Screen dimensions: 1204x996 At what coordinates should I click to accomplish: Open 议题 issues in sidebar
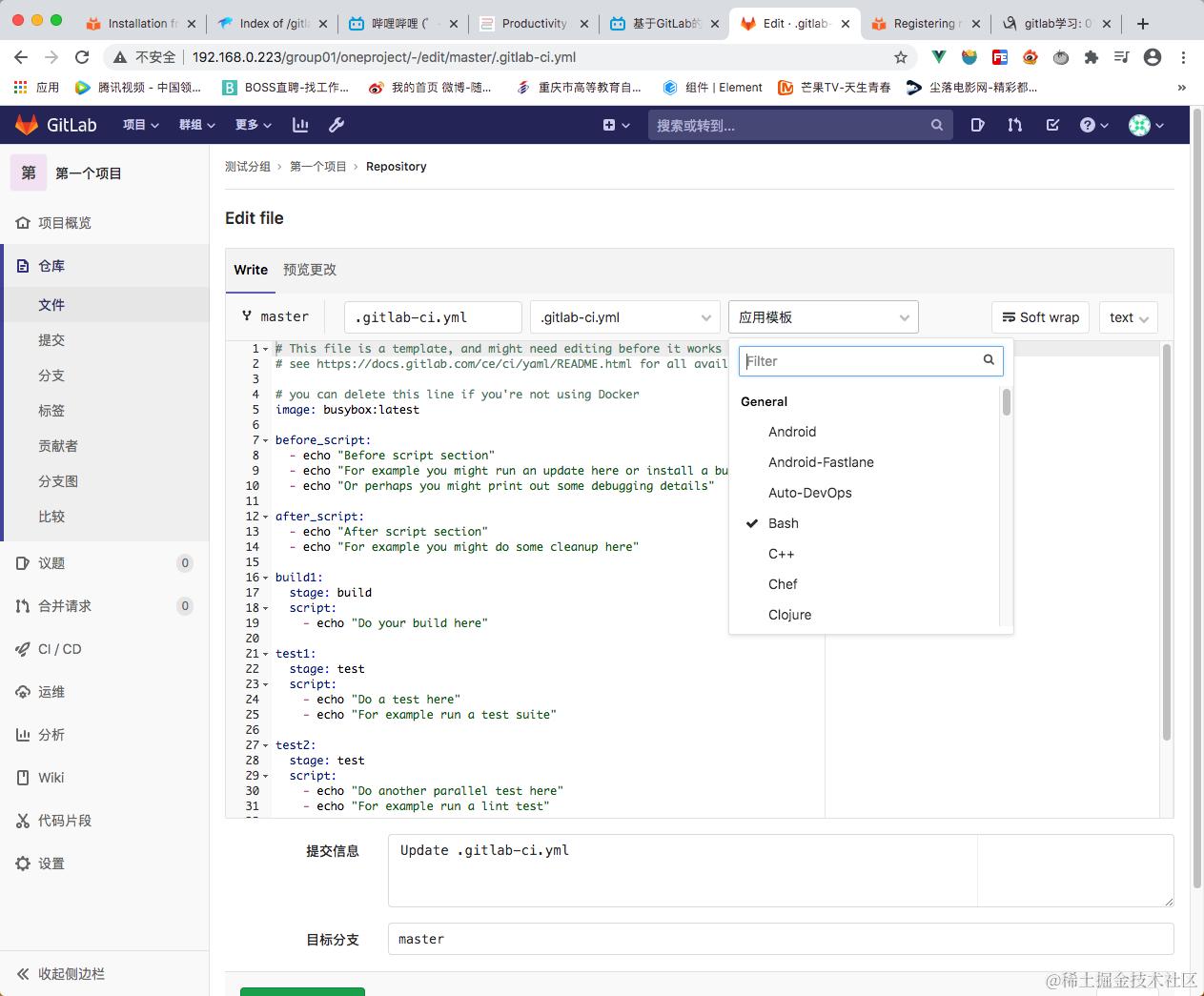(x=105, y=563)
